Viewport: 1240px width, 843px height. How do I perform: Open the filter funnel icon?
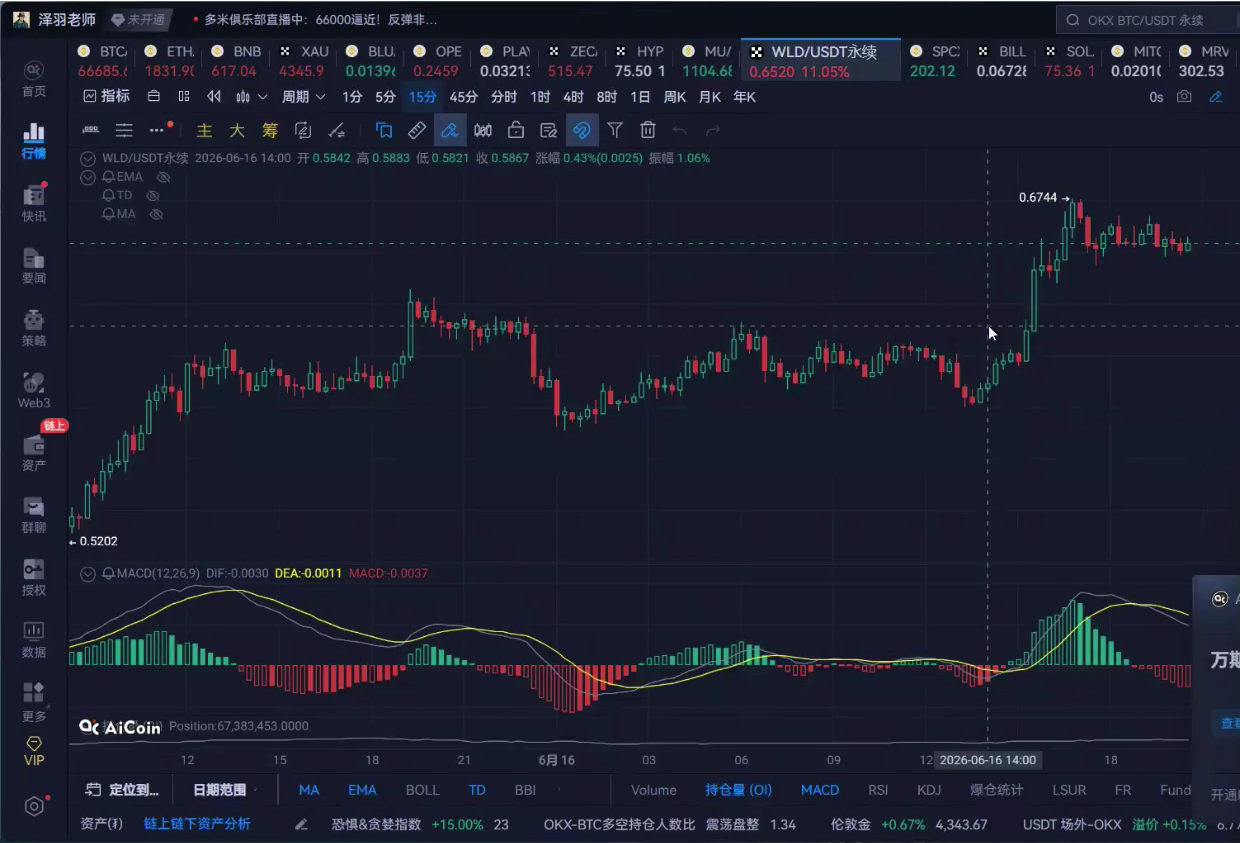615,130
